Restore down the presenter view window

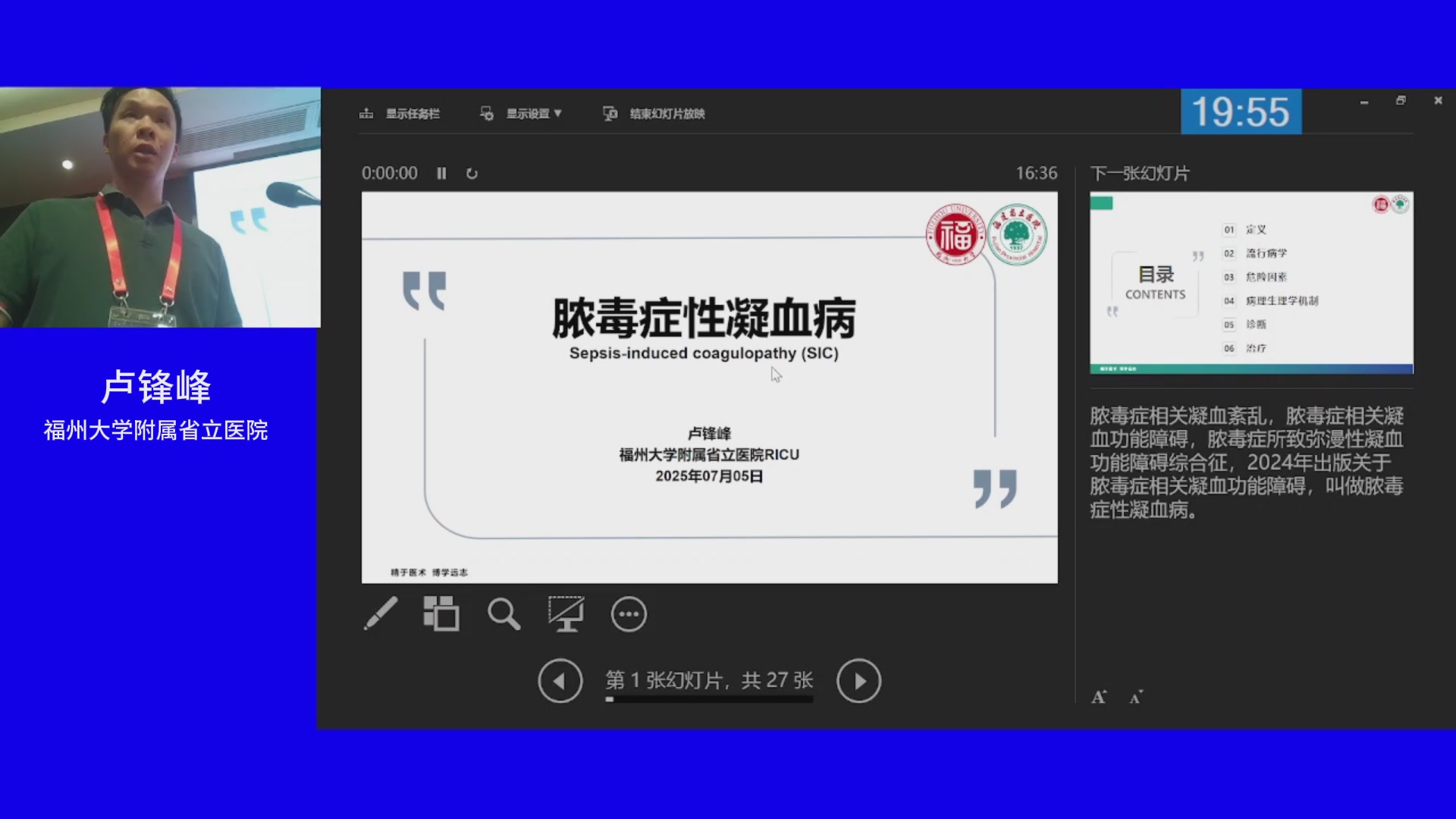pos(1401,101)
